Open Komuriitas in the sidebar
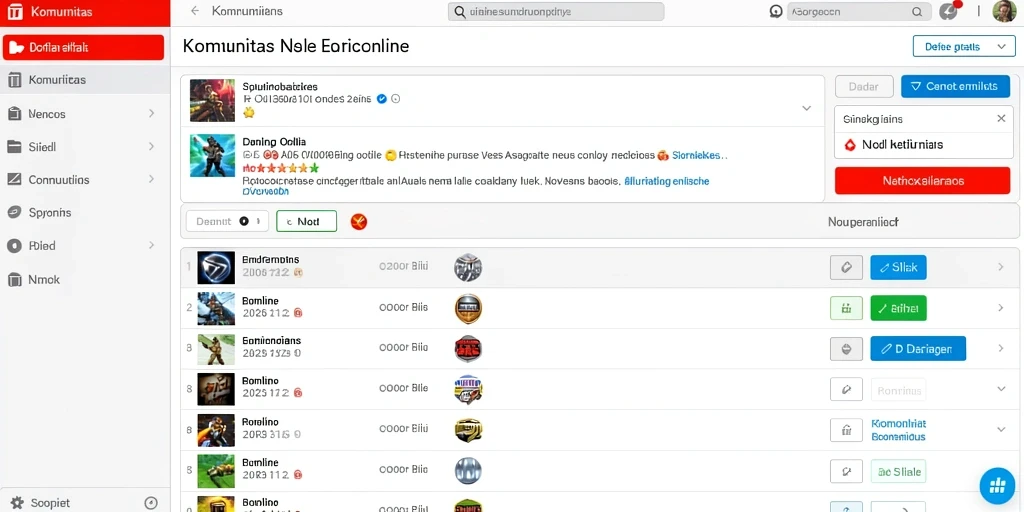 click(x=85, y=80)
